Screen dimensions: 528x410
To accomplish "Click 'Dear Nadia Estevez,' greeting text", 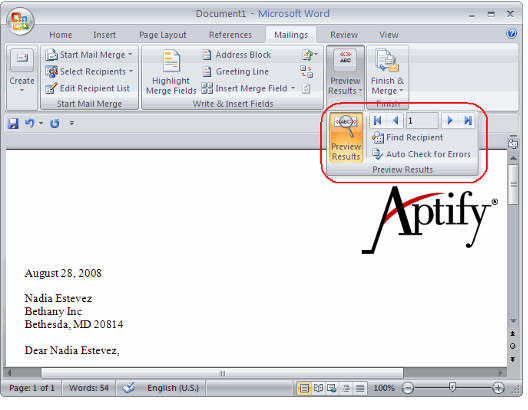I will point(72,350).
